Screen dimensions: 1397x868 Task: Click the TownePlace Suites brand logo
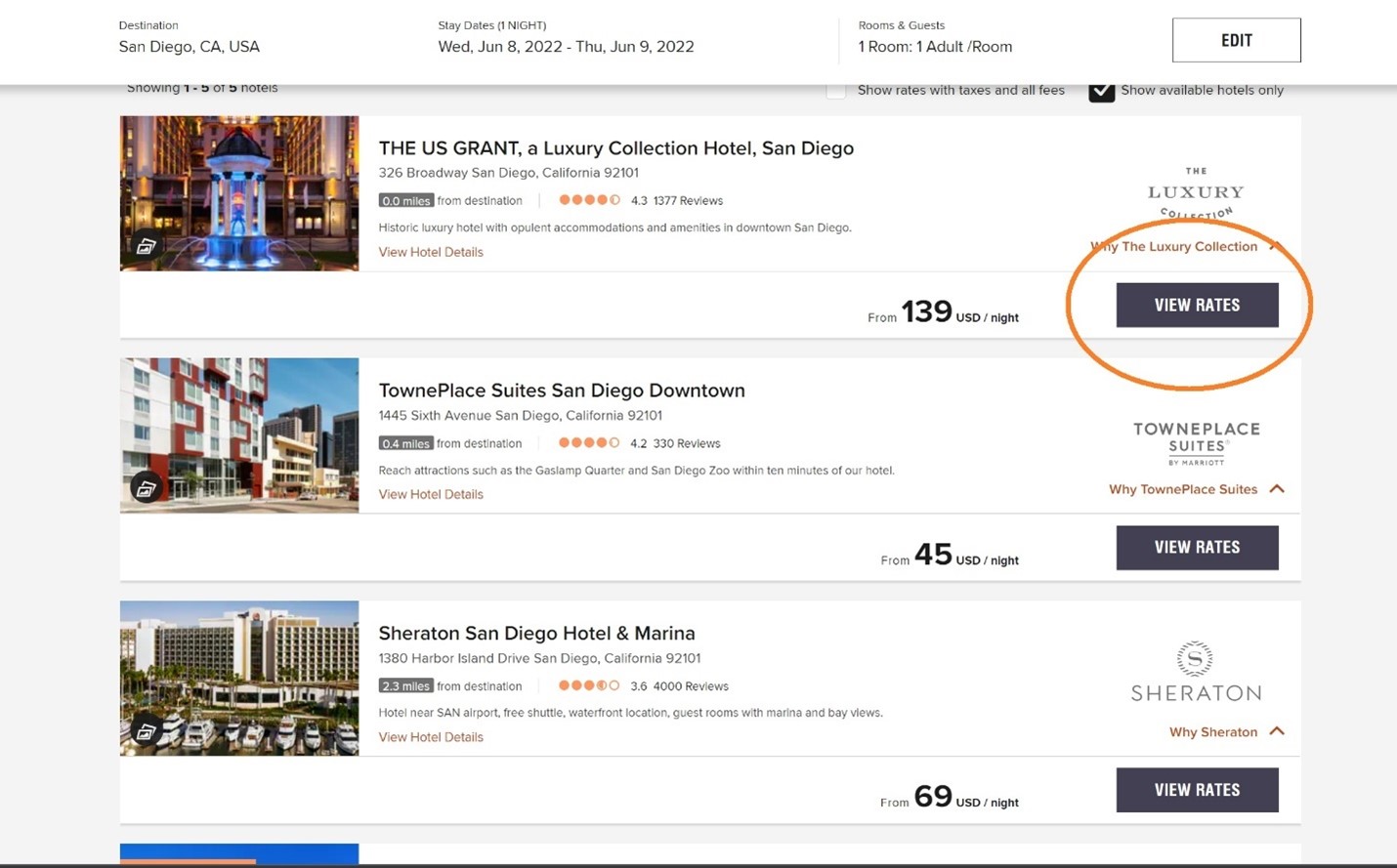pyautogui.click(x=1196, y=443)
